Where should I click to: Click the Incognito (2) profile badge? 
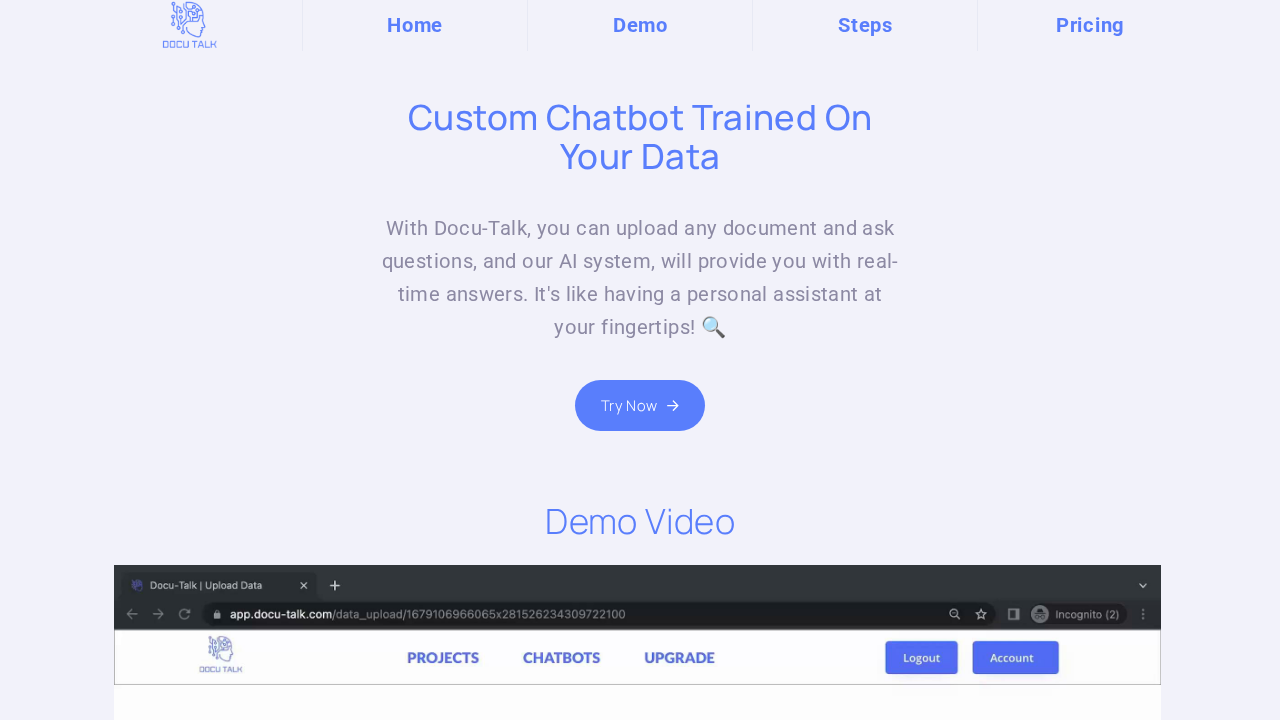tap(1076, 614)
